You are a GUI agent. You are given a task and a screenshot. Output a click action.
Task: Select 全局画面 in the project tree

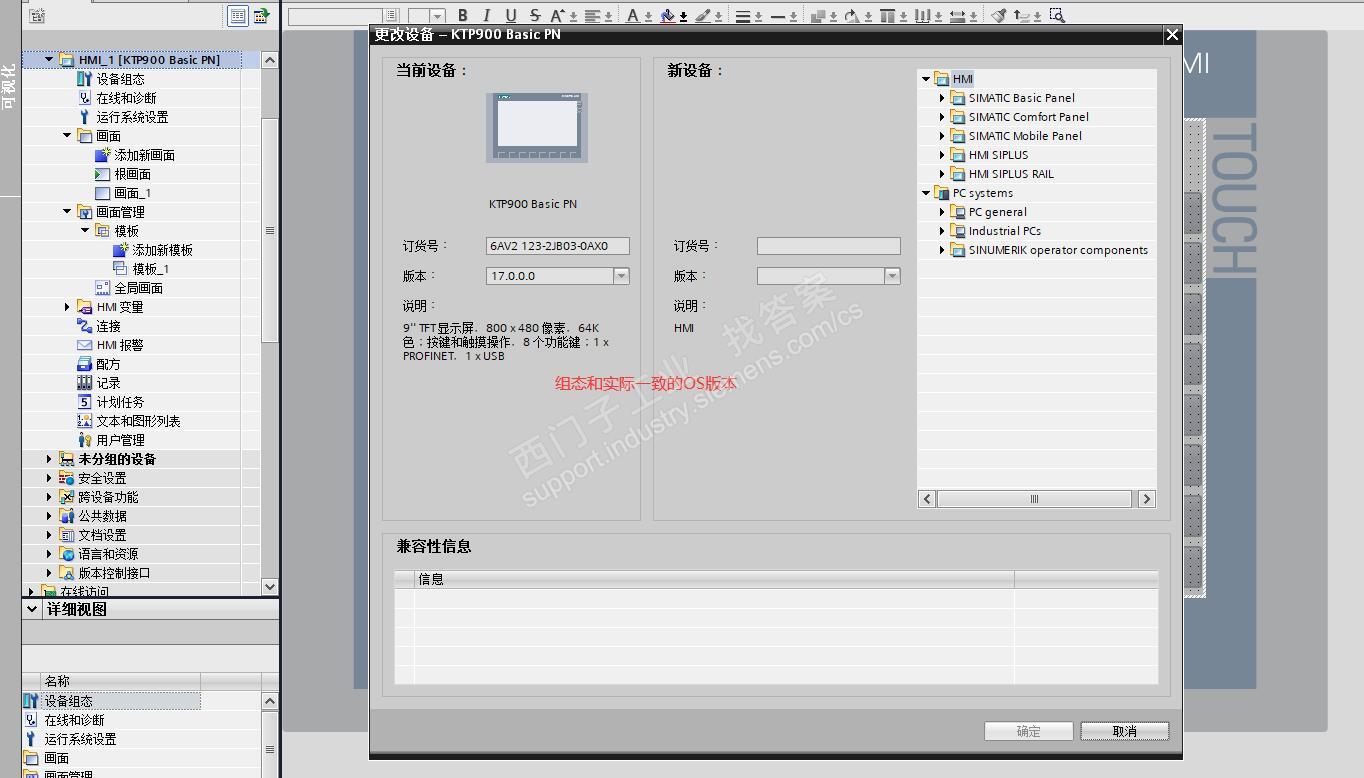click(138, 288)
